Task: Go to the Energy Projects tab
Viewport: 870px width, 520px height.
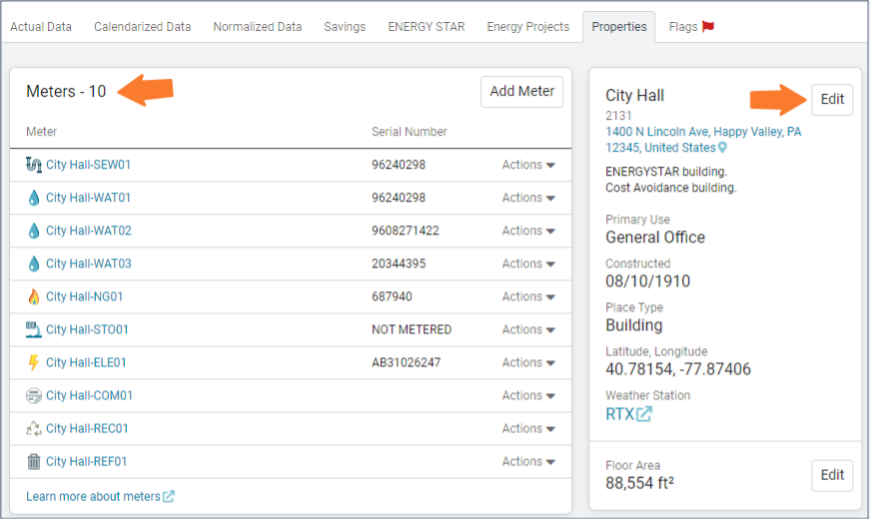Action: tap(528, 27)
